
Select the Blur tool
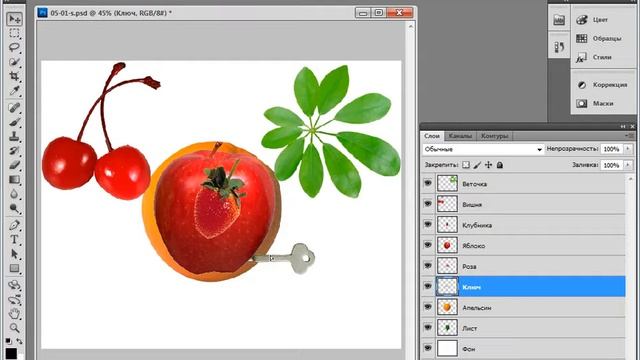14,194
